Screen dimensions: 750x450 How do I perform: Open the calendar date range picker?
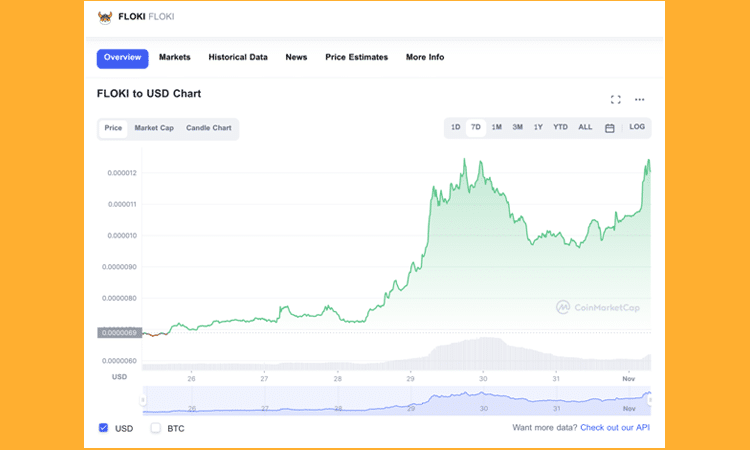coord(609,128)
